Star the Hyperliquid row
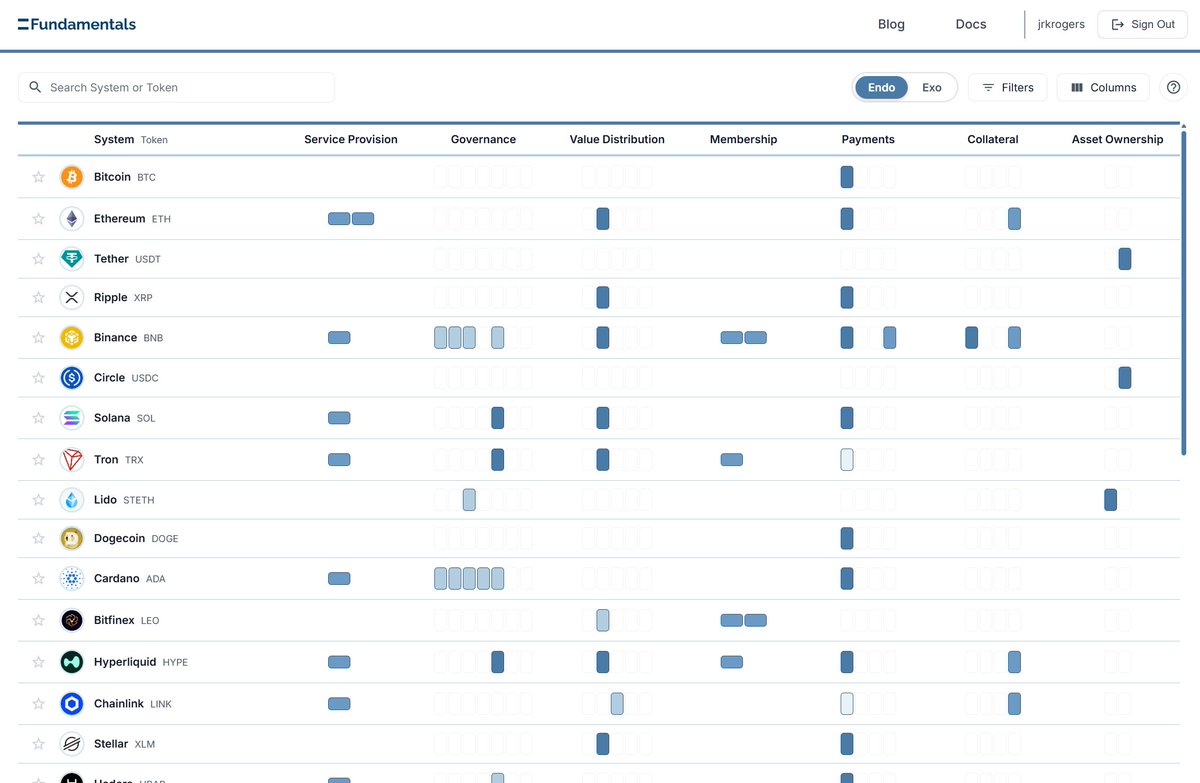Screen dimensions: 1200x783 tap(39, 662)
